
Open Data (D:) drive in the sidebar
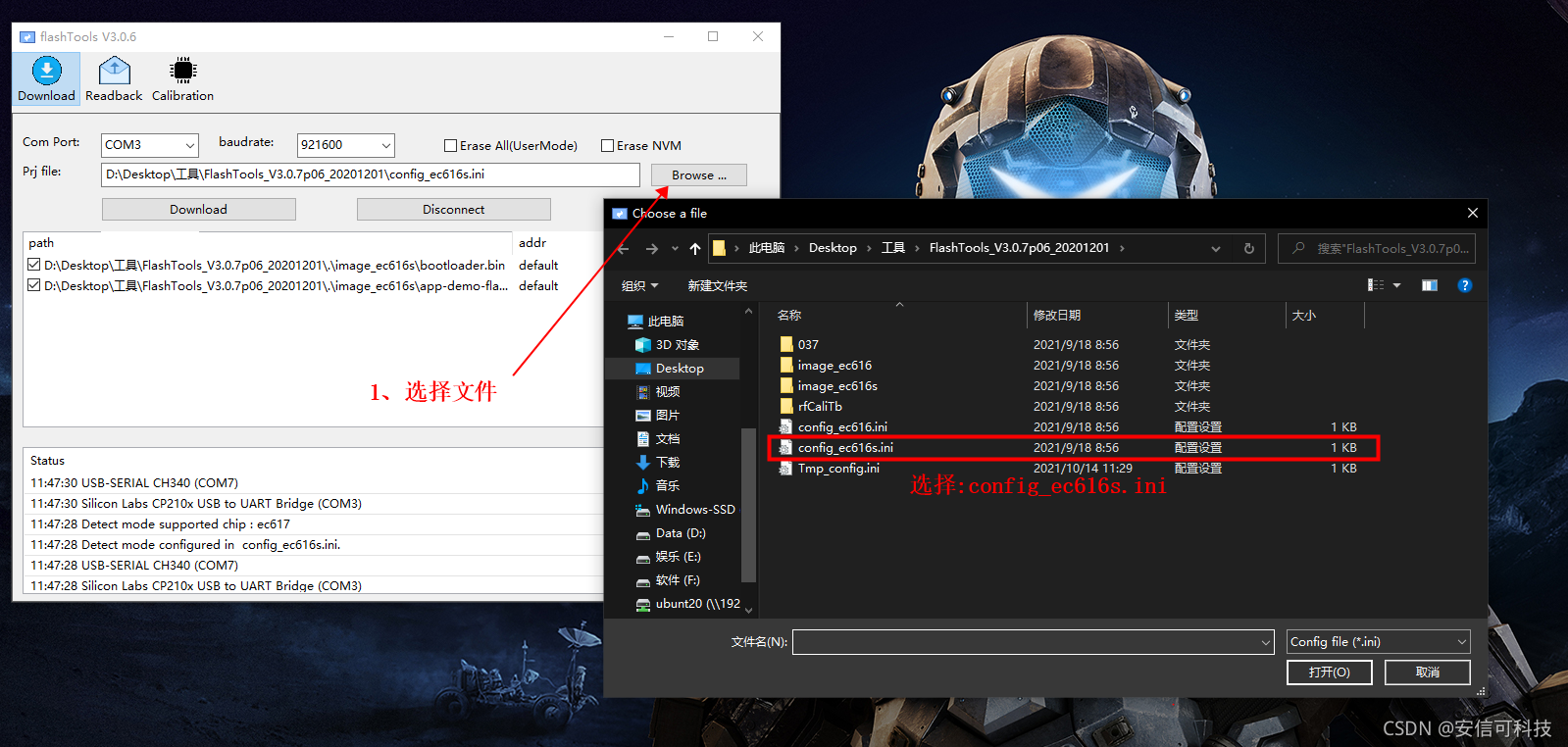coord(673,533)
